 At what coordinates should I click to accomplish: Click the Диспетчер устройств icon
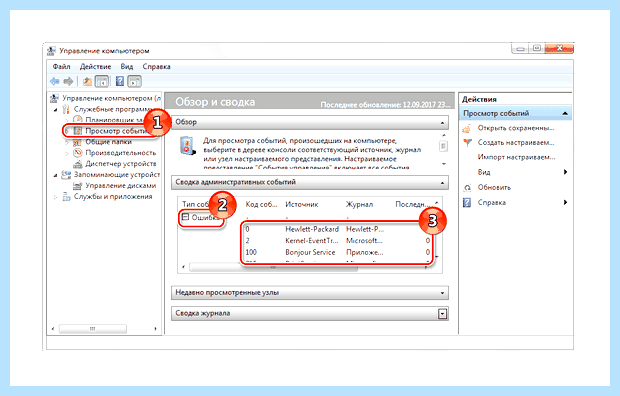78,164
